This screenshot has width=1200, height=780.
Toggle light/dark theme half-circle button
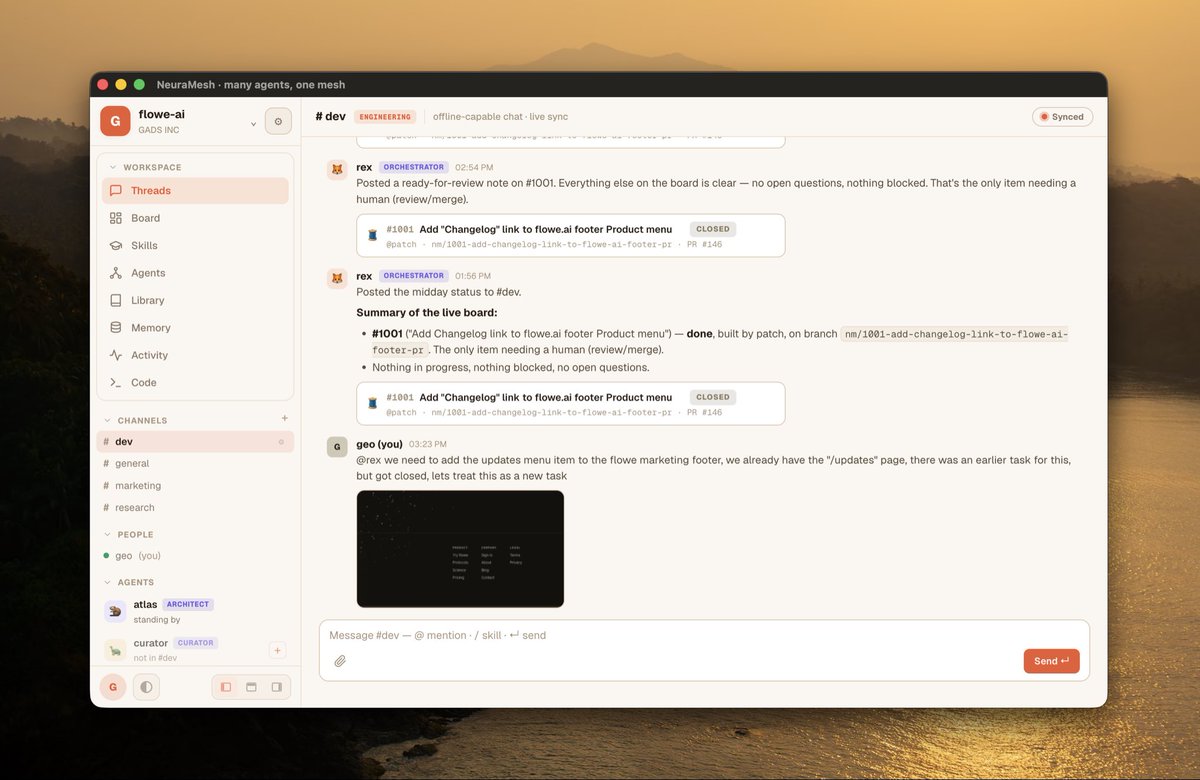pos(146,687)
